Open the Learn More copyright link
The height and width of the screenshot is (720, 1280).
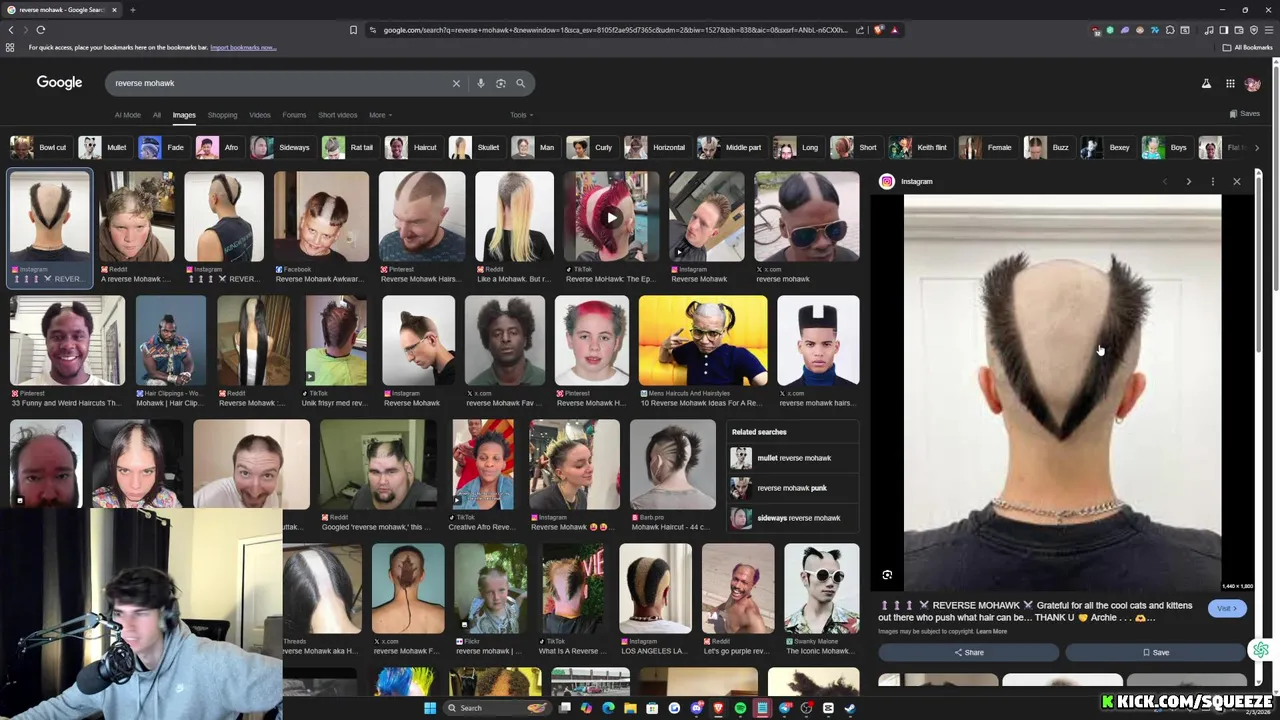(x=991, y=631)
